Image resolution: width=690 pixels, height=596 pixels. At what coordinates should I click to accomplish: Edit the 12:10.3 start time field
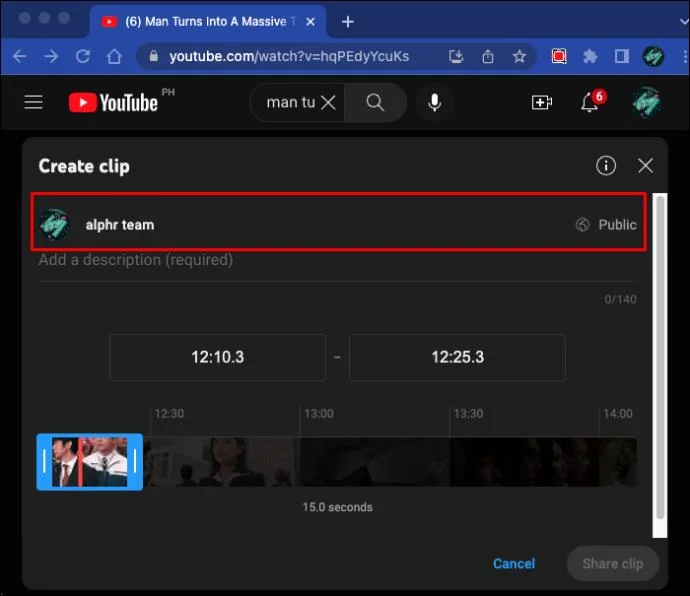pyautogui.click(x=217, y=357)
